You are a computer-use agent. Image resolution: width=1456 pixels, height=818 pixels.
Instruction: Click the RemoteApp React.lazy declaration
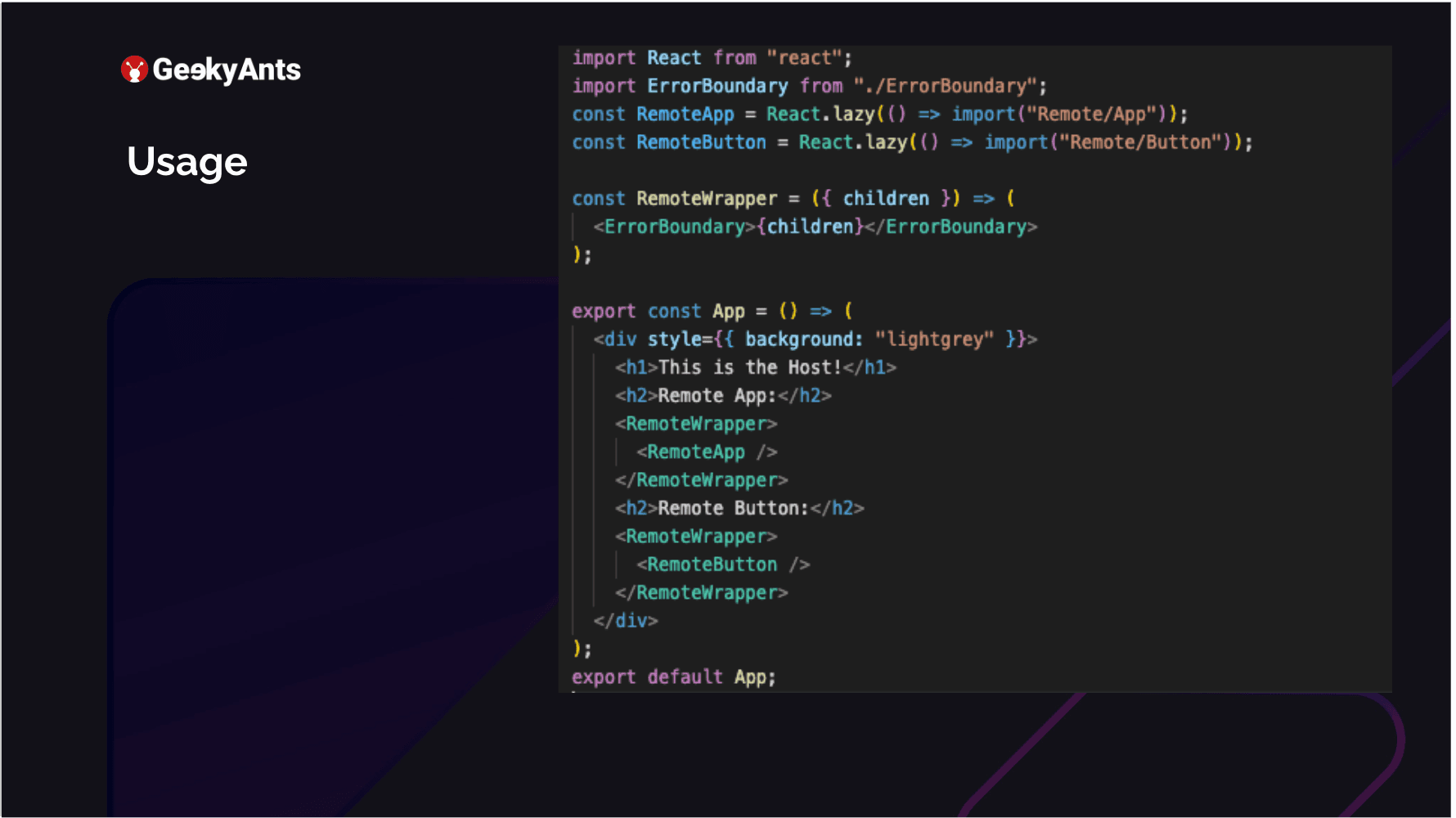pos(879,114)
